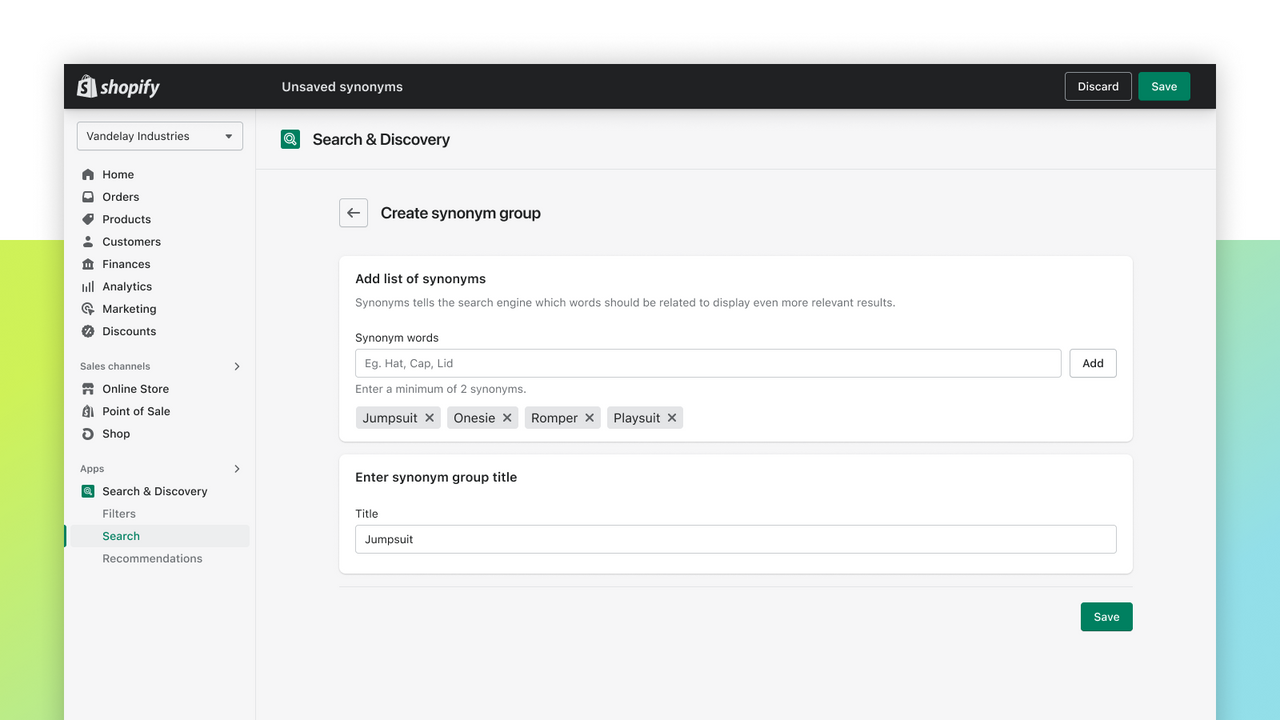Click the 'Unsaved synonyms' text in top bar
Viewport: 1280px width, 720px height.
pyautogui.click(x=342, y=87)
